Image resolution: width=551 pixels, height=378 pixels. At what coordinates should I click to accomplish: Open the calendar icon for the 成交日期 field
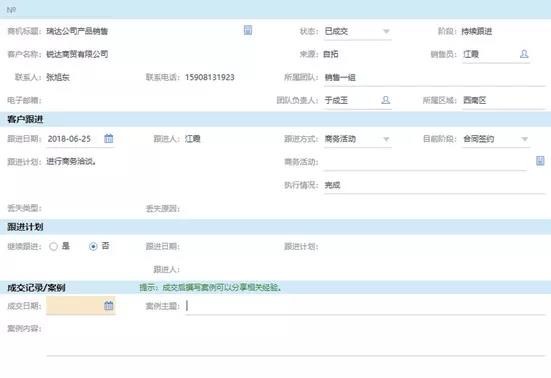tap(109, 305)
